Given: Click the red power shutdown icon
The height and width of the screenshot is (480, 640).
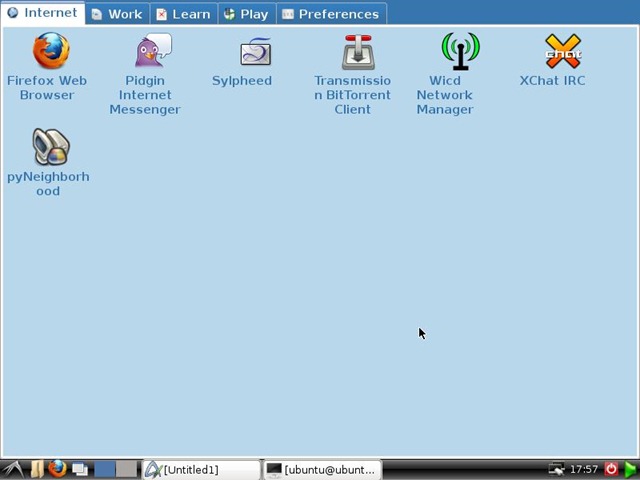Looking at the screenshot, I should click(611, 469).
